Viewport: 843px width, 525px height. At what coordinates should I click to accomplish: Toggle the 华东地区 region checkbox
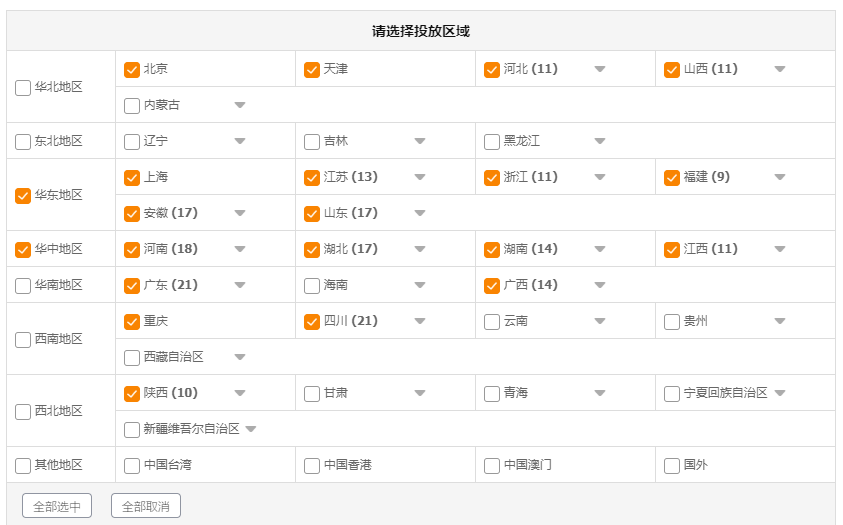23,196
